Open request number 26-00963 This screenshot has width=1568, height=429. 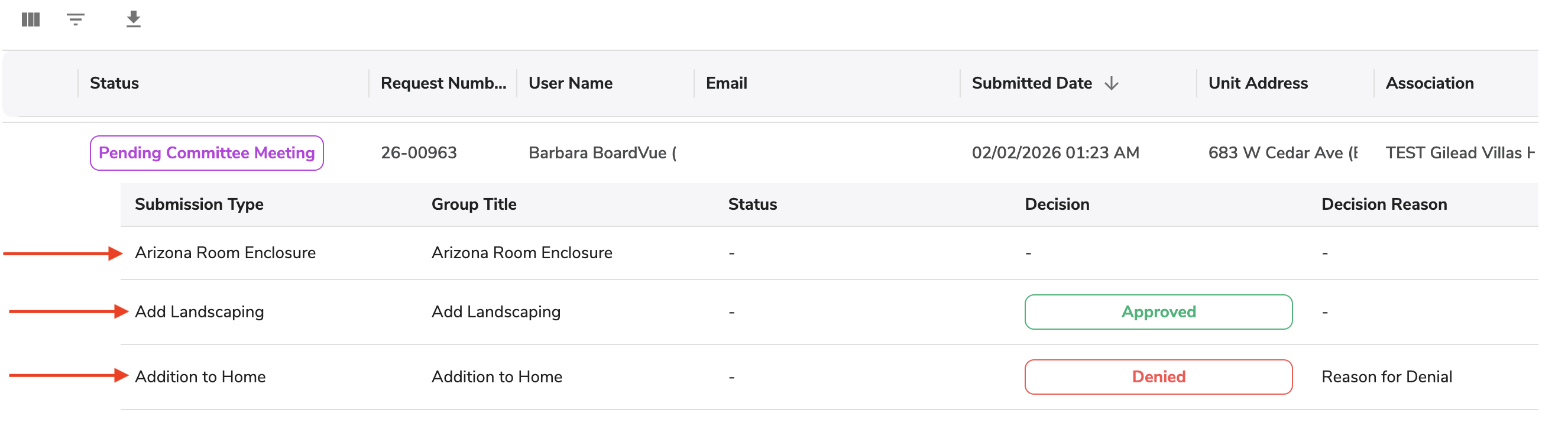[419, 152]
